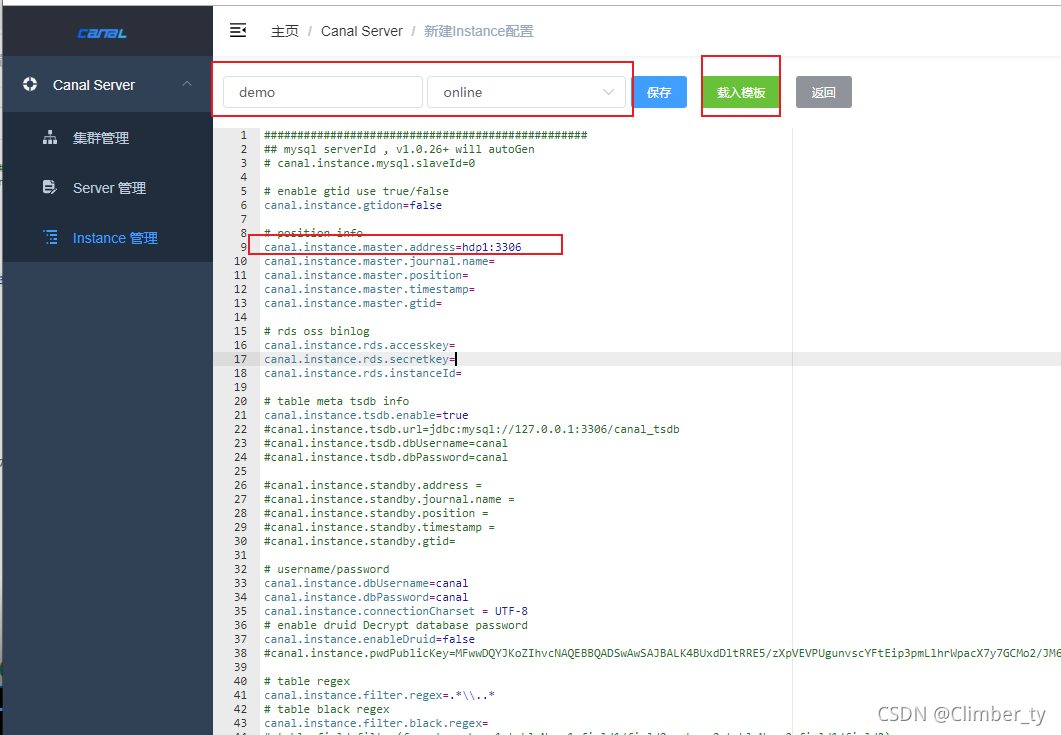Click line 'canal.instance.filter.black.regex='

pyautogui.click(x=376, y=723)
